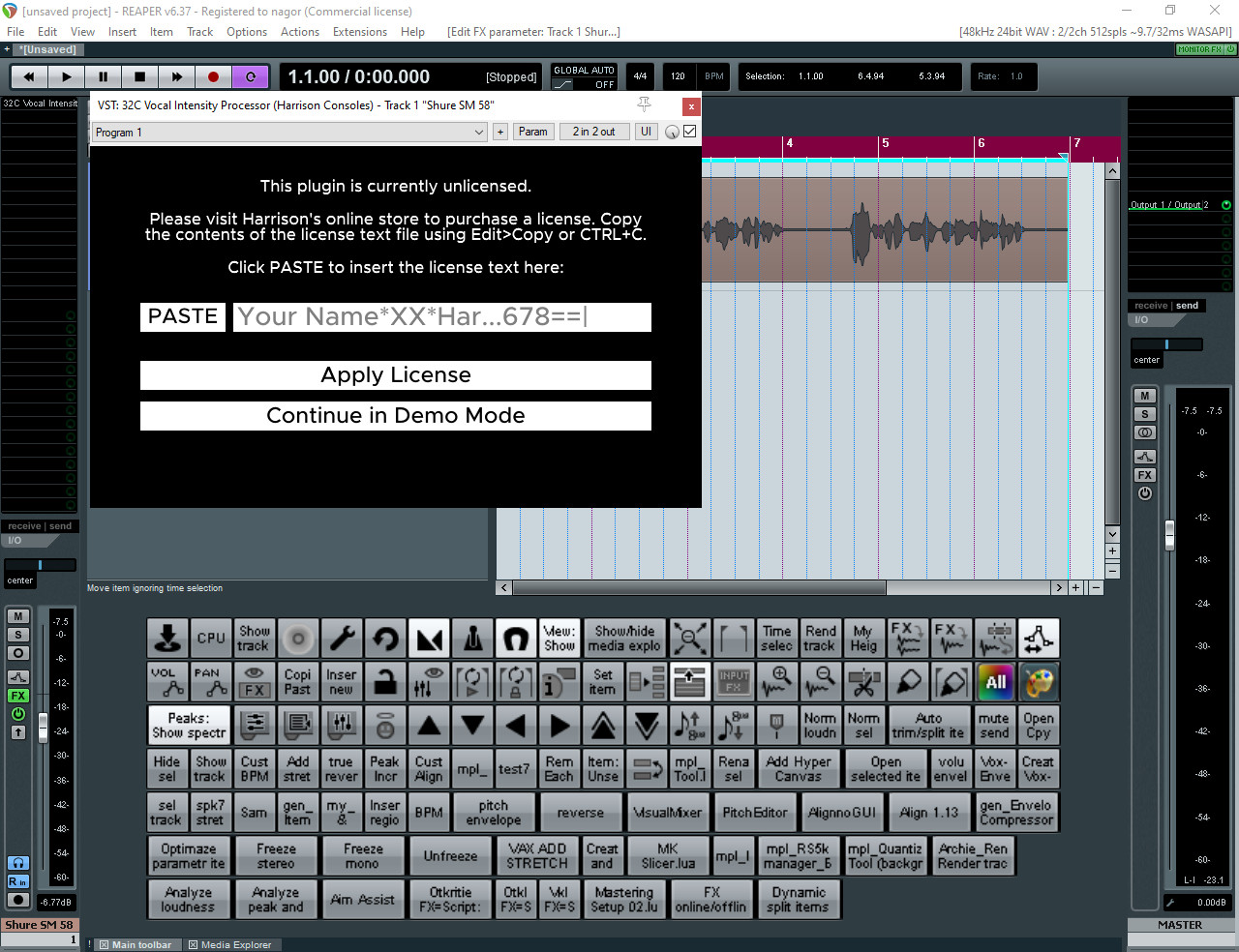Click the Play transport button

click(66, 76)
